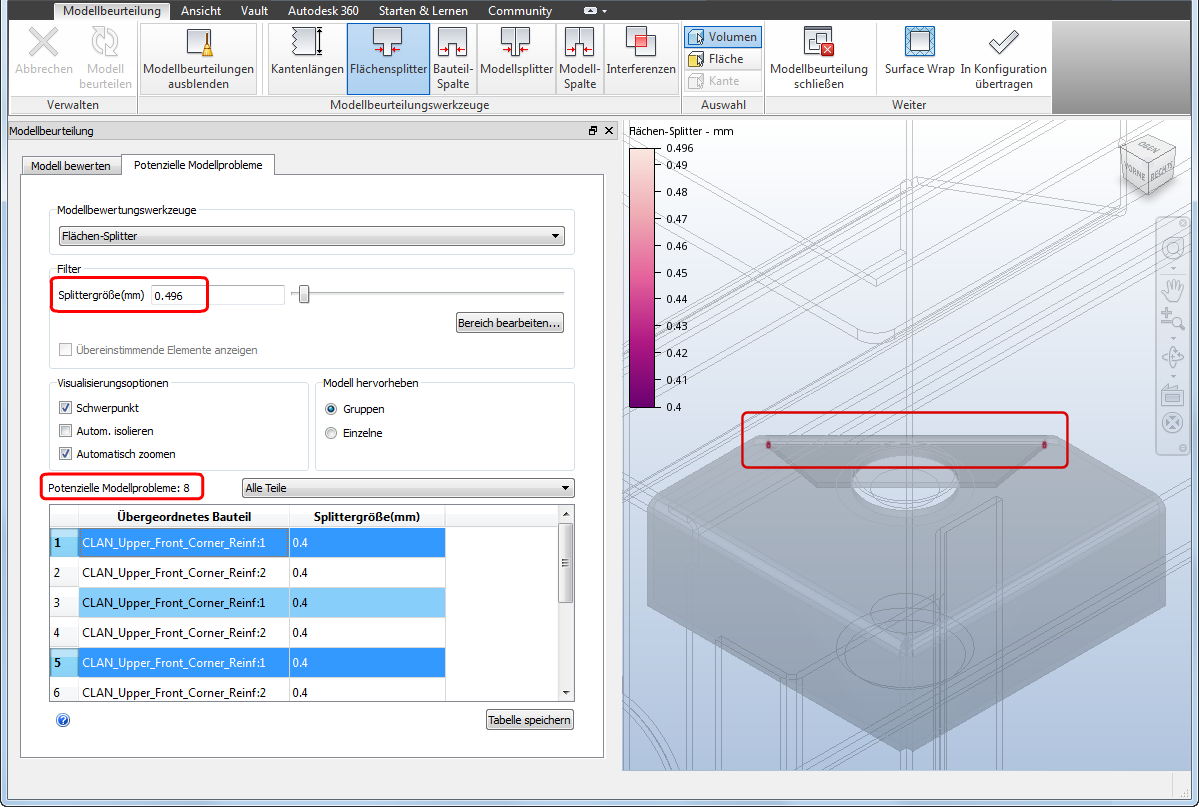Click the Flächen-Splitter color legend bar
This screenshot has height=807, width=1199.
642,278
